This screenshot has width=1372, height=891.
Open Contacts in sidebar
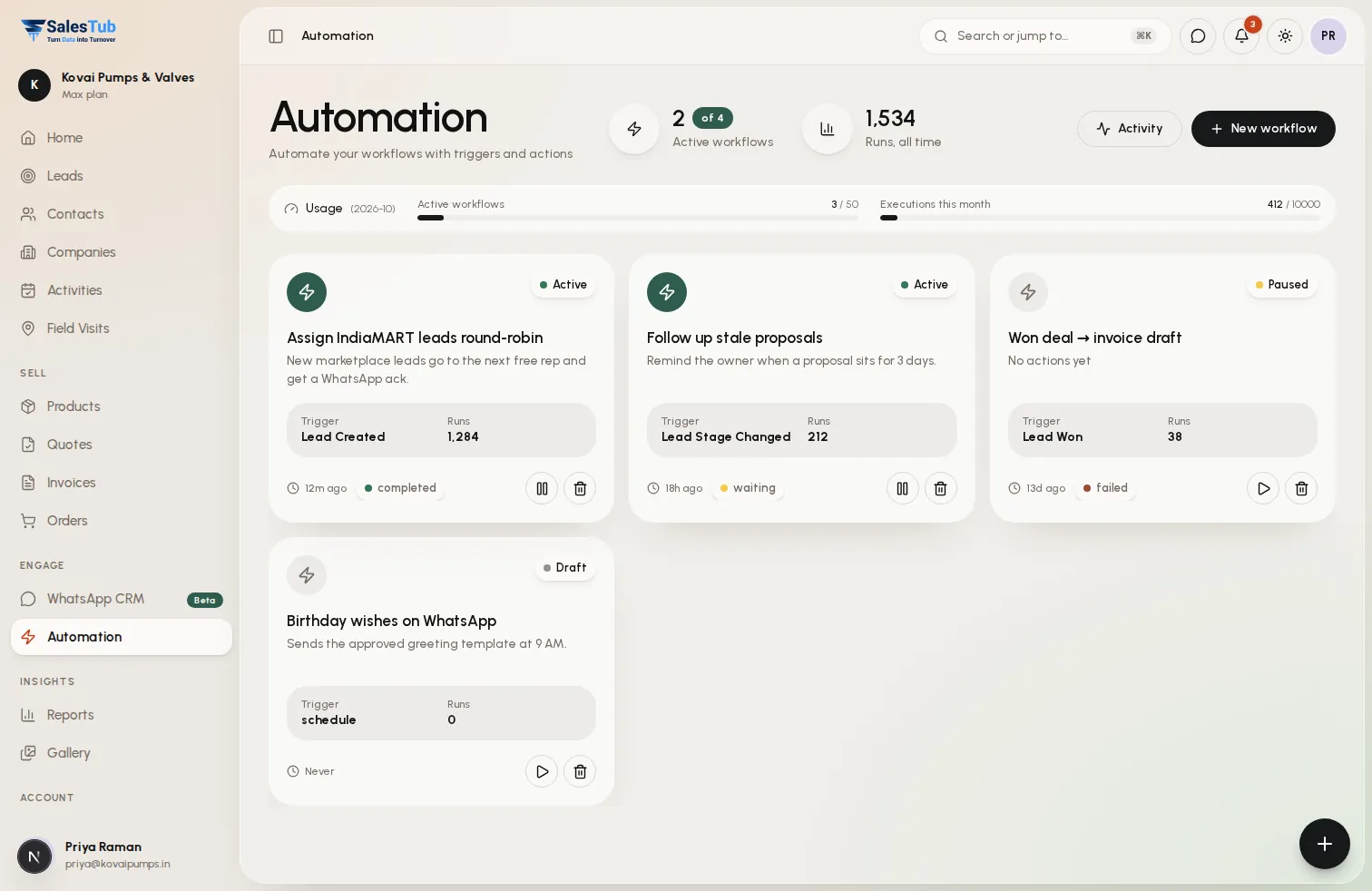click(122, 214)
